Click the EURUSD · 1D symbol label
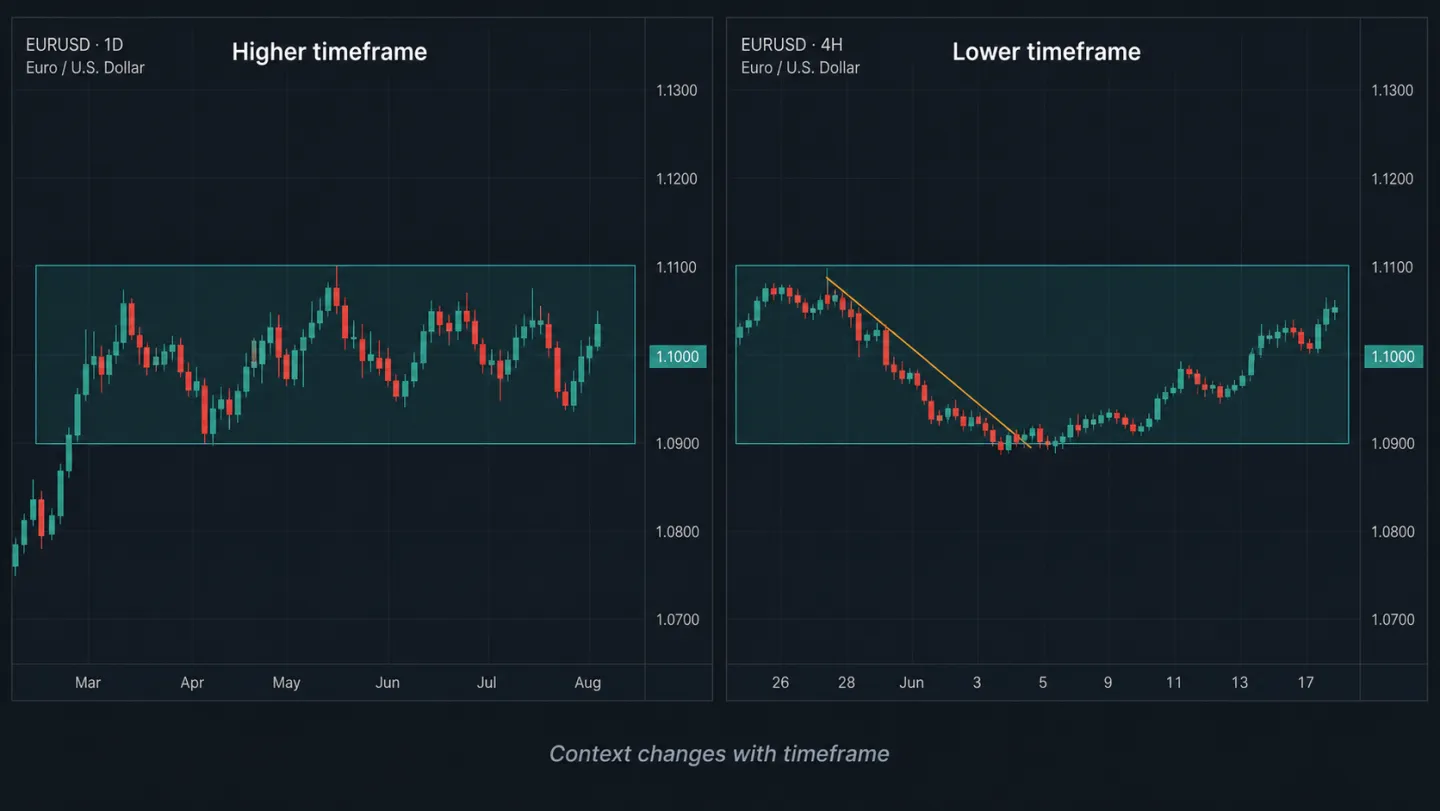The image size is (1440, 811). [74, 45]
